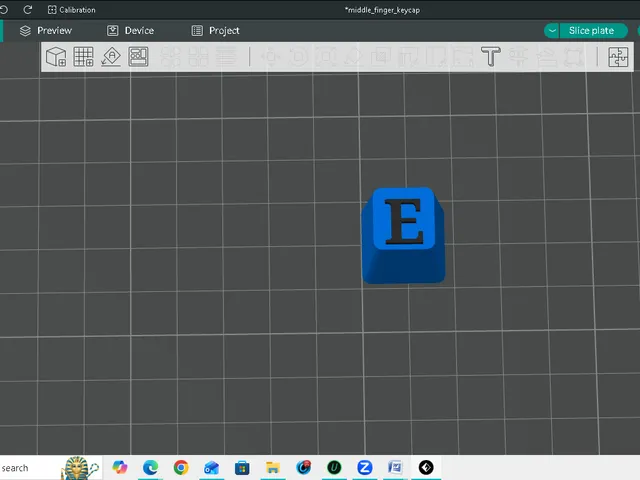The width and height of the screenshot is (640, 480).
Task: Open the Calibration menu
Action: pos(71,10)
